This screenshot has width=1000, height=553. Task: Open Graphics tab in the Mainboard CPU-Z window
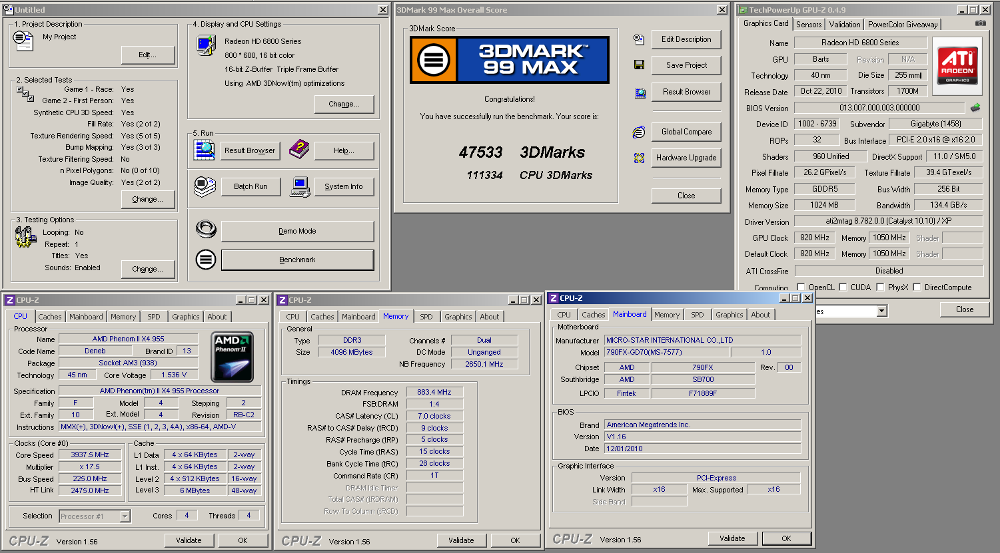(729, 314)
